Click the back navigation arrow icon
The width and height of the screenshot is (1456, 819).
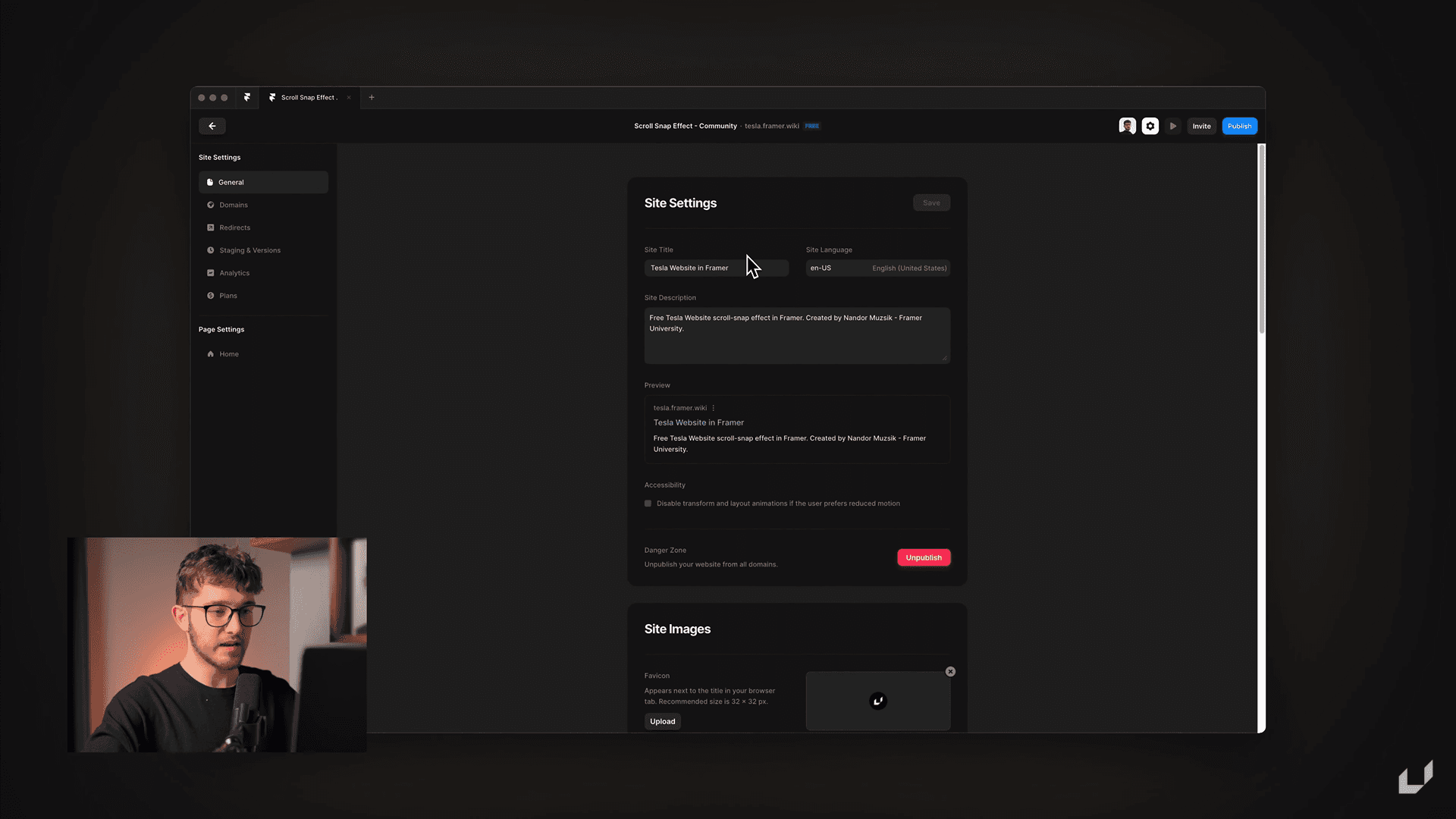pos(212,125)
